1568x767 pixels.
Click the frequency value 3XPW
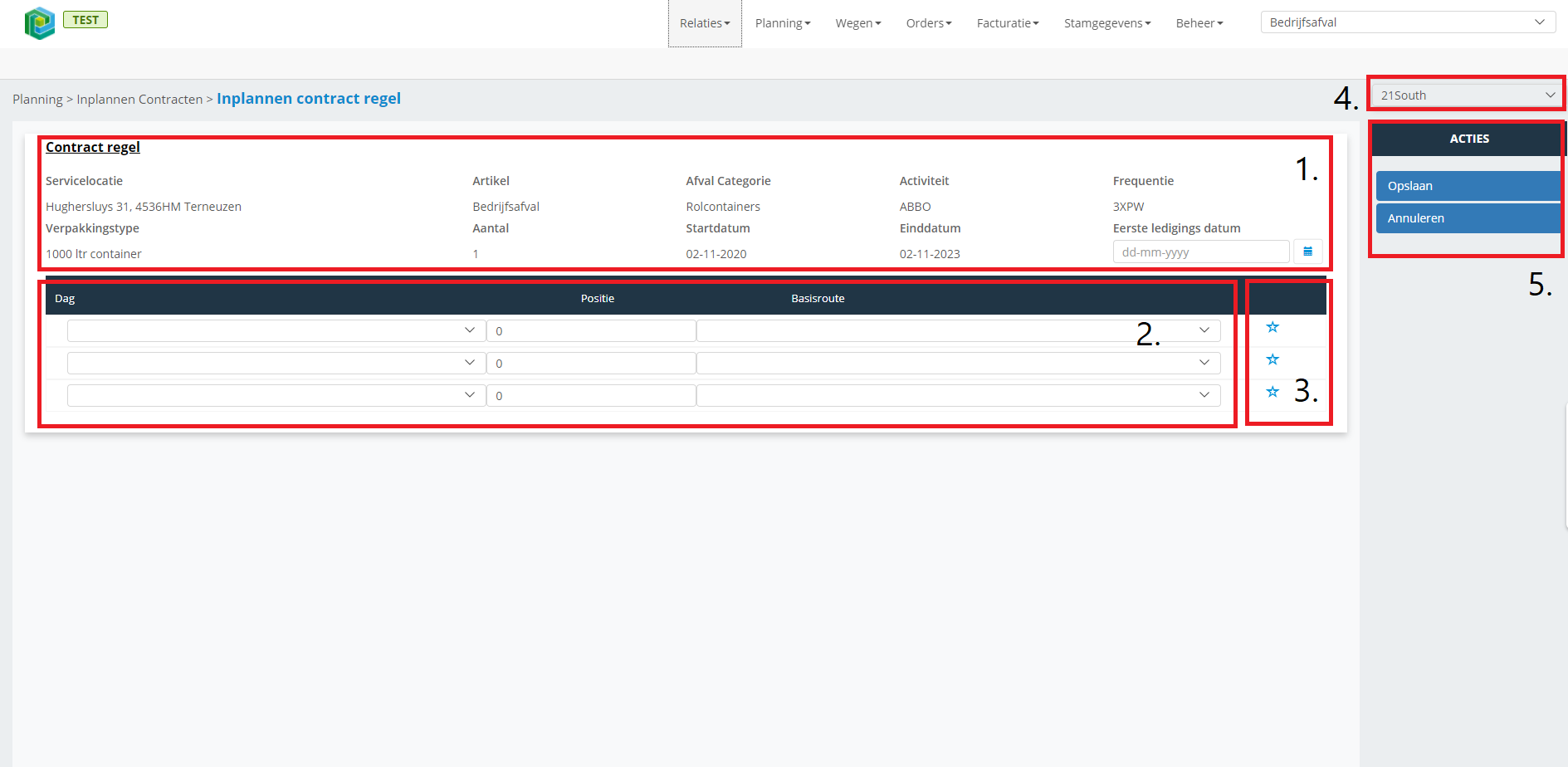pos(1128,207)
